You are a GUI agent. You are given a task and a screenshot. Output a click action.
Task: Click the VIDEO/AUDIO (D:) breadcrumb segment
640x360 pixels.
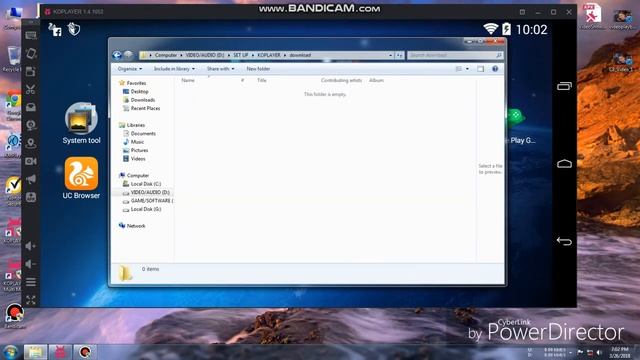tap(205, 55)
